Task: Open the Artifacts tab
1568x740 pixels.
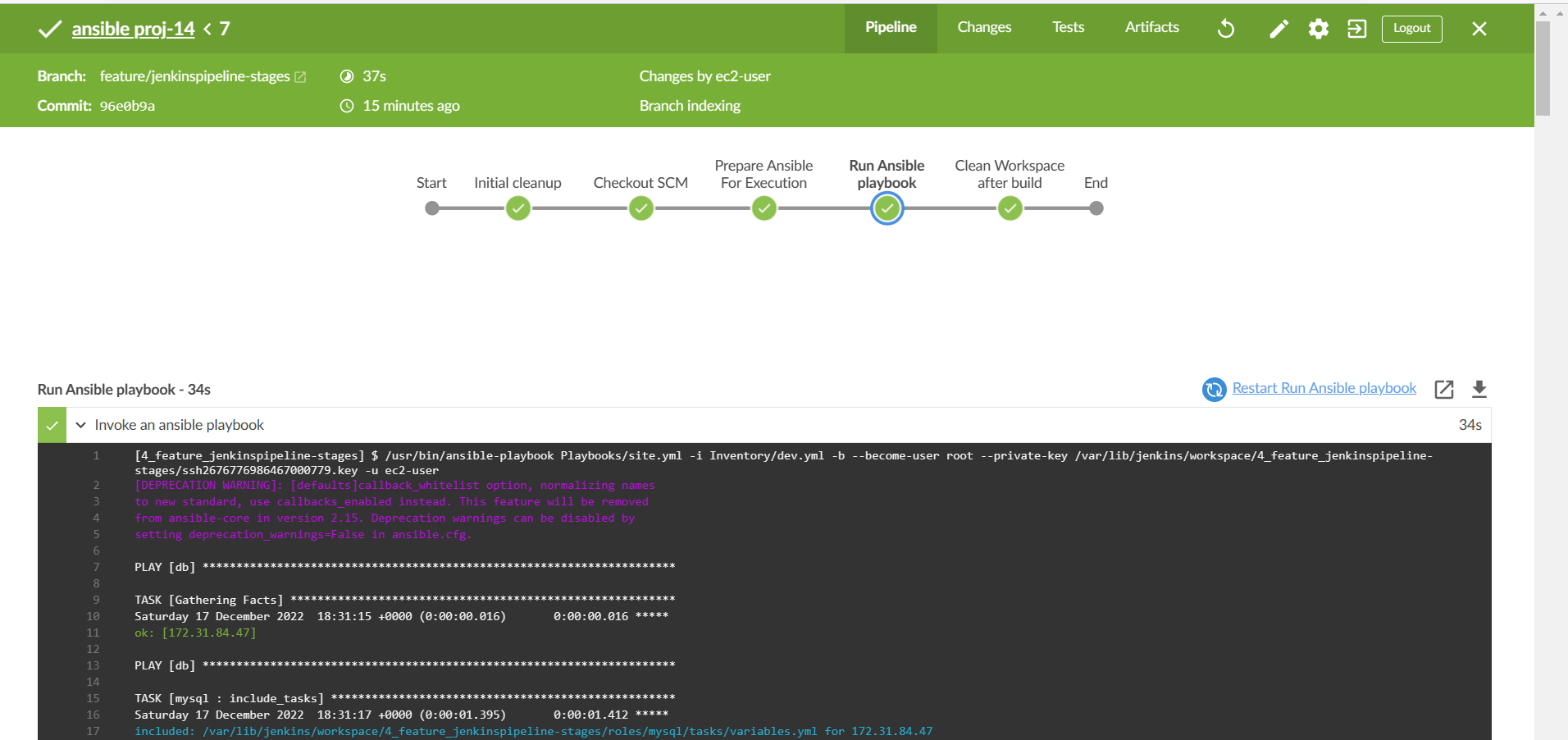Action: [x=1151, y=27]
